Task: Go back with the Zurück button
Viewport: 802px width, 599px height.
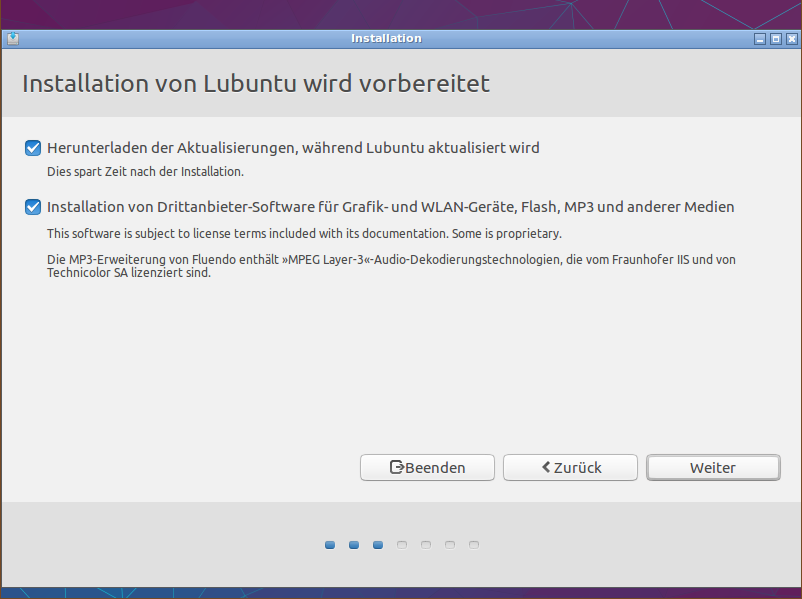Action: (570, 468)
